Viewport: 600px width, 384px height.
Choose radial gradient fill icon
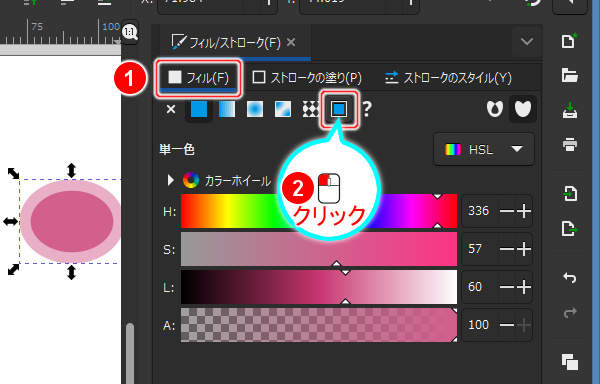pyautogui.click(x=255, y=109)
